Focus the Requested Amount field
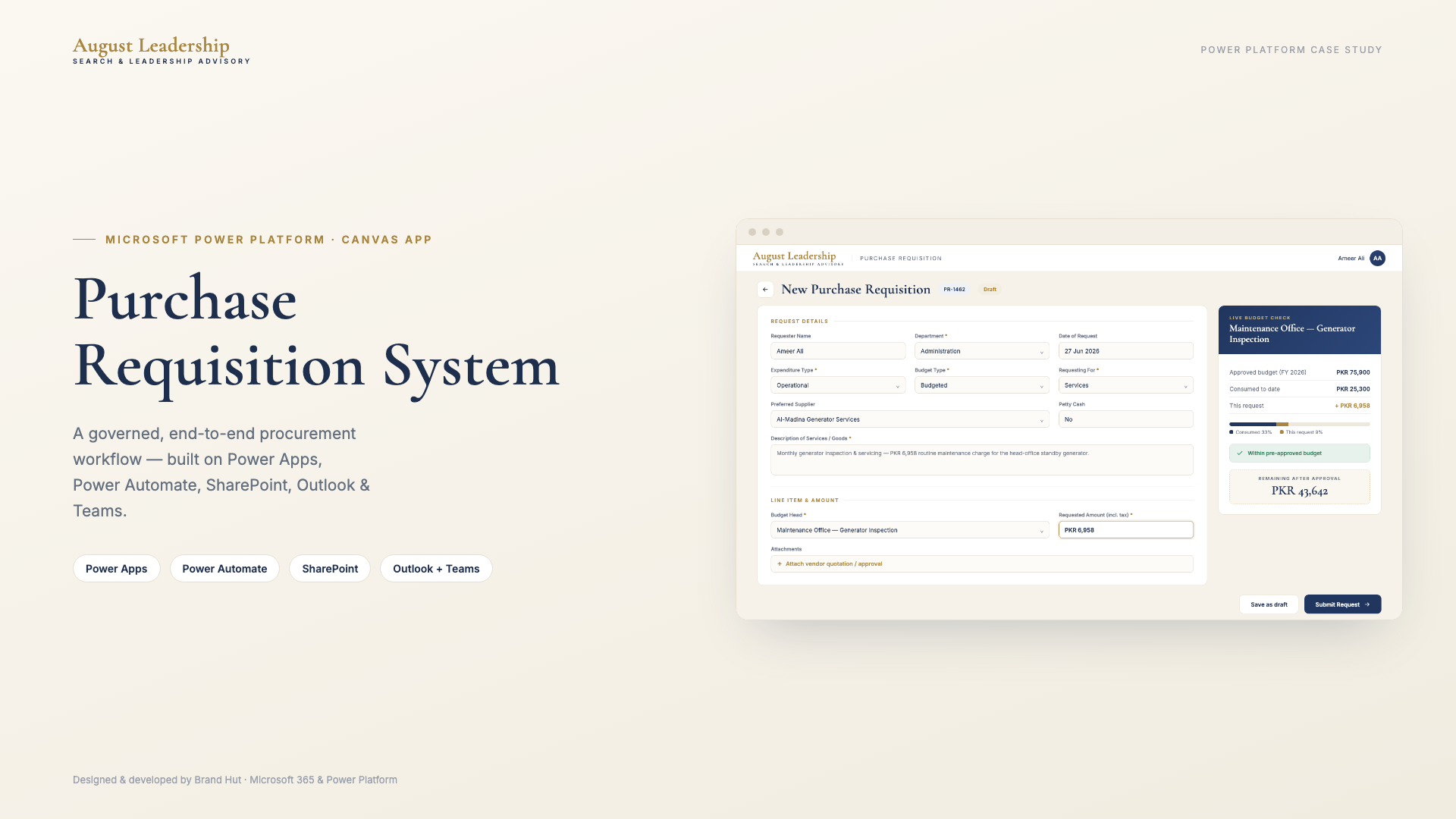The width and height of the screenshot is (1456, 819). point(1125,530)
